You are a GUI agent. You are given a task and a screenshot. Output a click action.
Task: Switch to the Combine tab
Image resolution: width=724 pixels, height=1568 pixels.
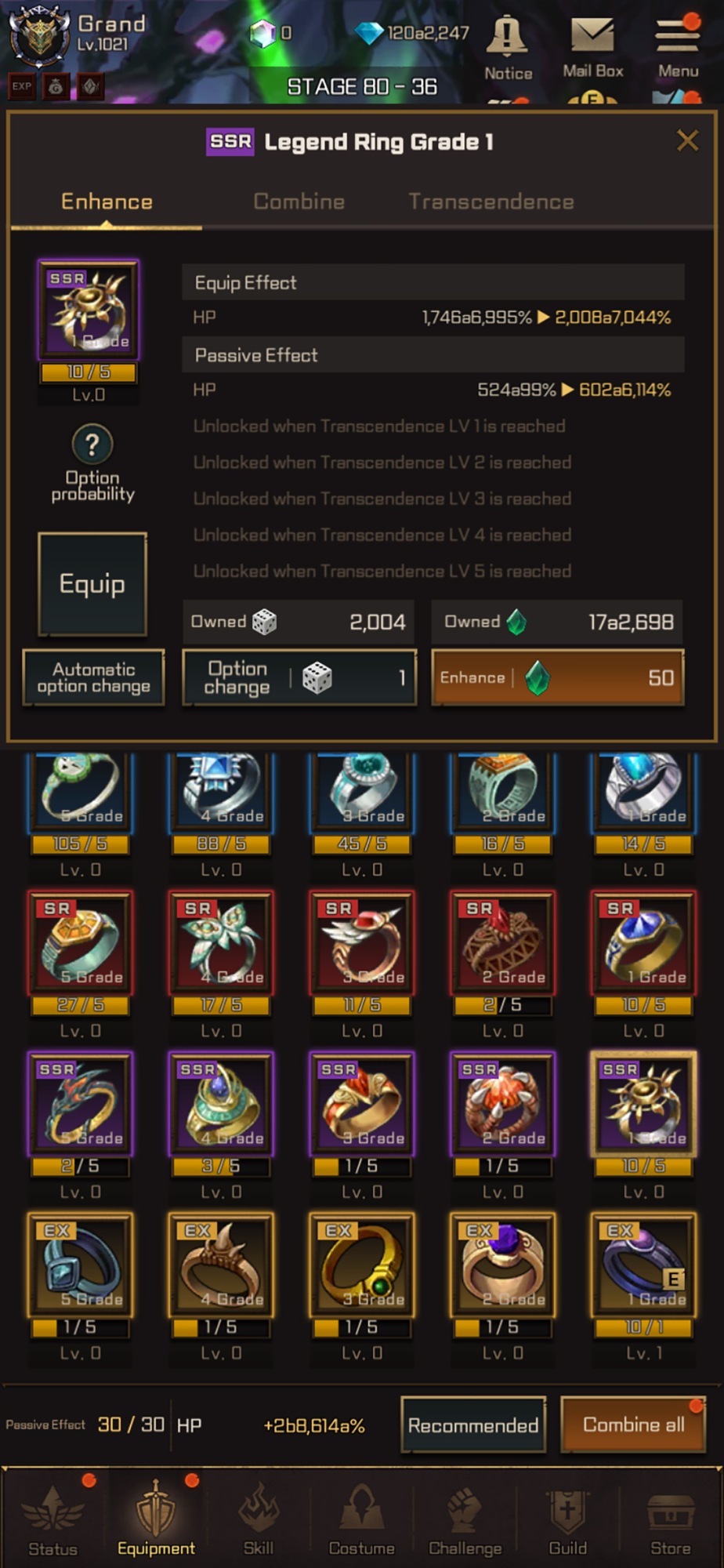click(x=299, y=201)
